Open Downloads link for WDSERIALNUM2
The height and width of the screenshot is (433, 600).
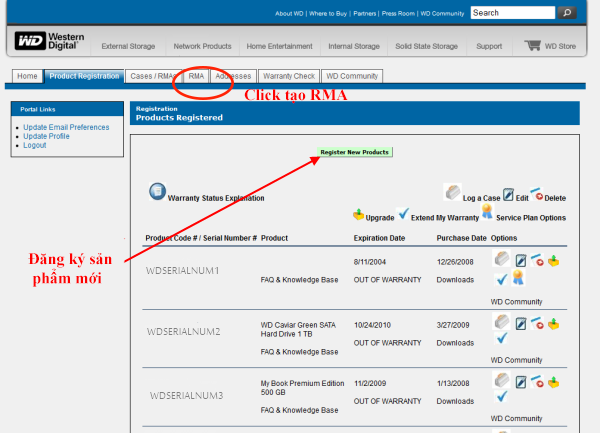[x=455, y=343]
